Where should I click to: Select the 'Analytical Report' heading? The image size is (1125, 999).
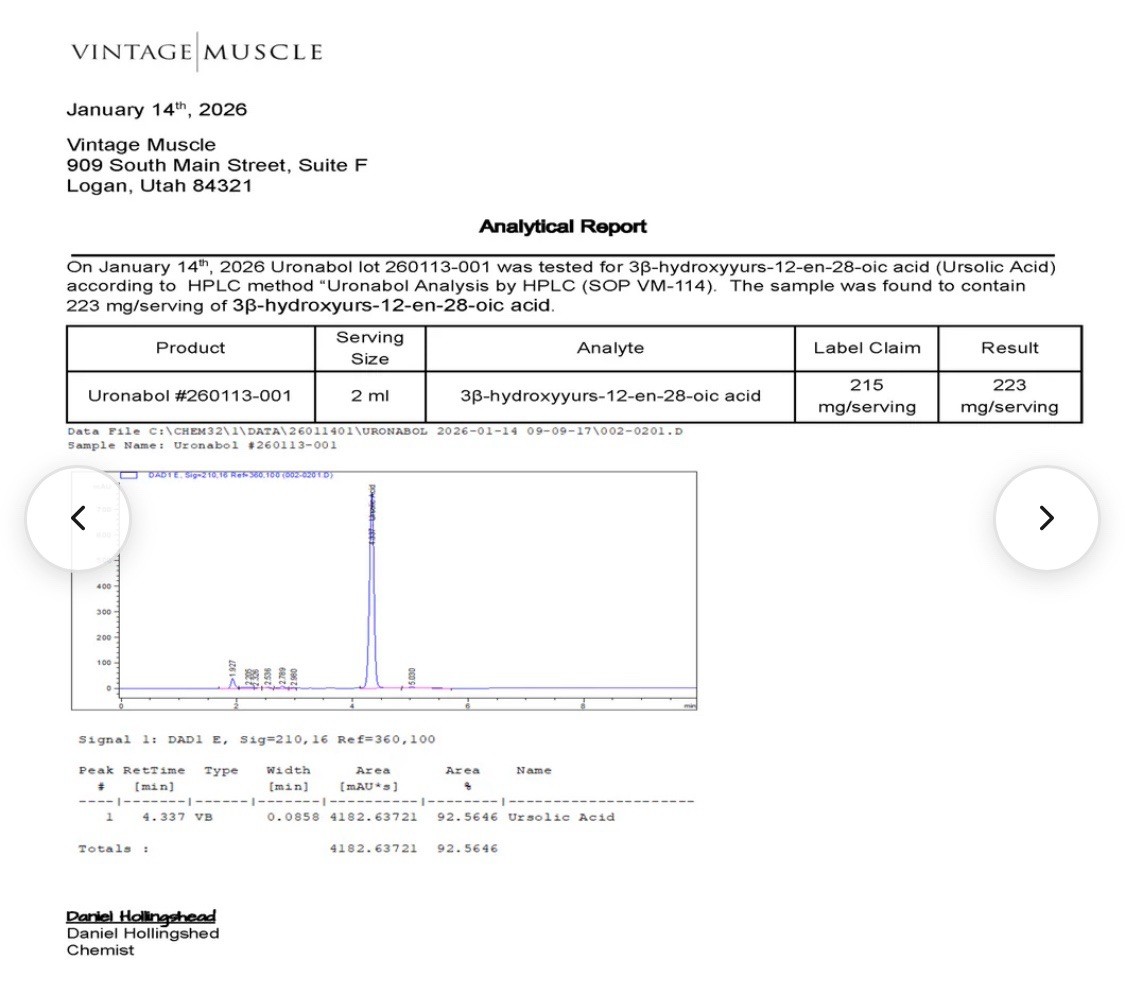(x=562, y=227)
